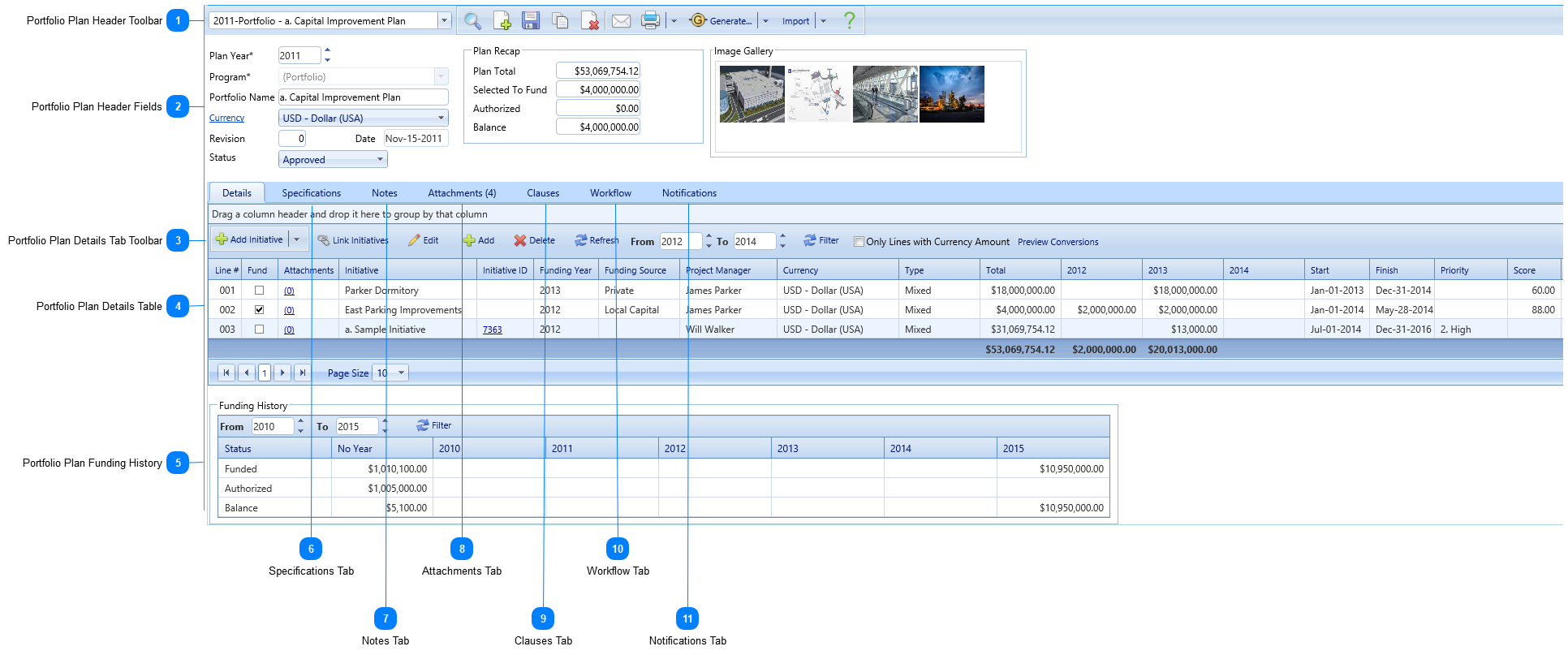Viewport: 1568px width, 655px height.
Task: Open the Import options dropdown arrow
Action: (x=823, y=21)
